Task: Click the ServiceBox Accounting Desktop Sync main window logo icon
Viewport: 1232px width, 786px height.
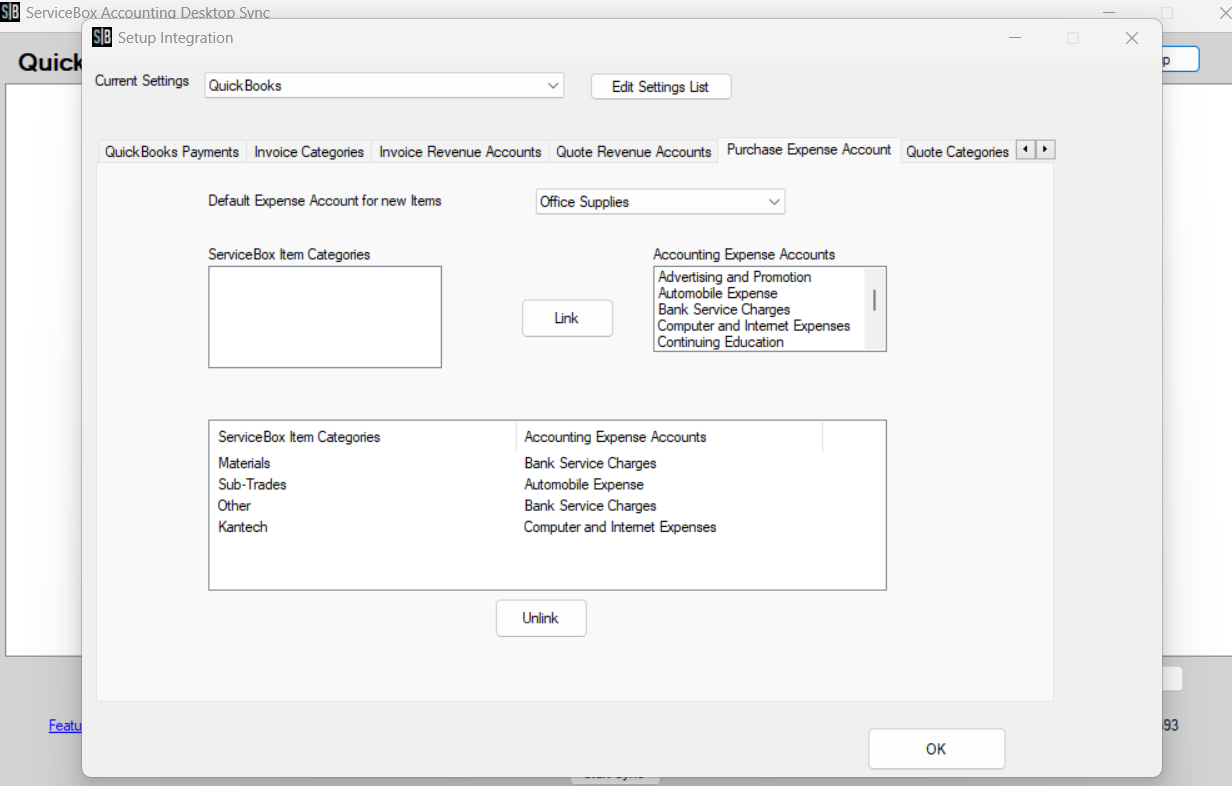Action: pyautogui.click(x=10, y=13)
